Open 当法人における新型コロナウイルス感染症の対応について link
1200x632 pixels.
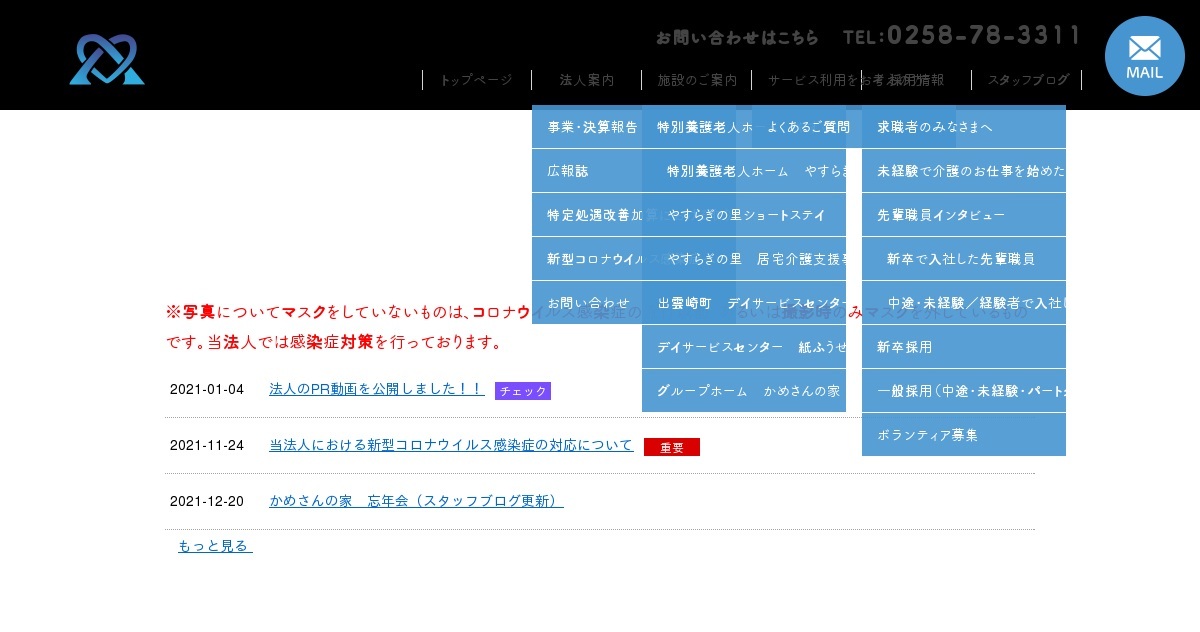(x=451, y=445)
